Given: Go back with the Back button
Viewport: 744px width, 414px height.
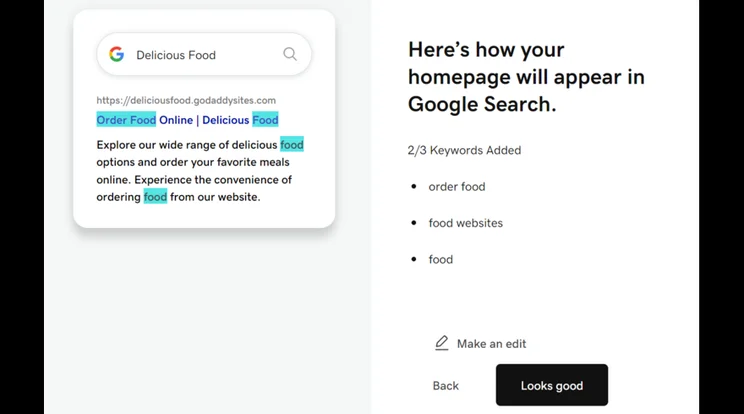Looking at the screenshot, I should pos(446,386).
